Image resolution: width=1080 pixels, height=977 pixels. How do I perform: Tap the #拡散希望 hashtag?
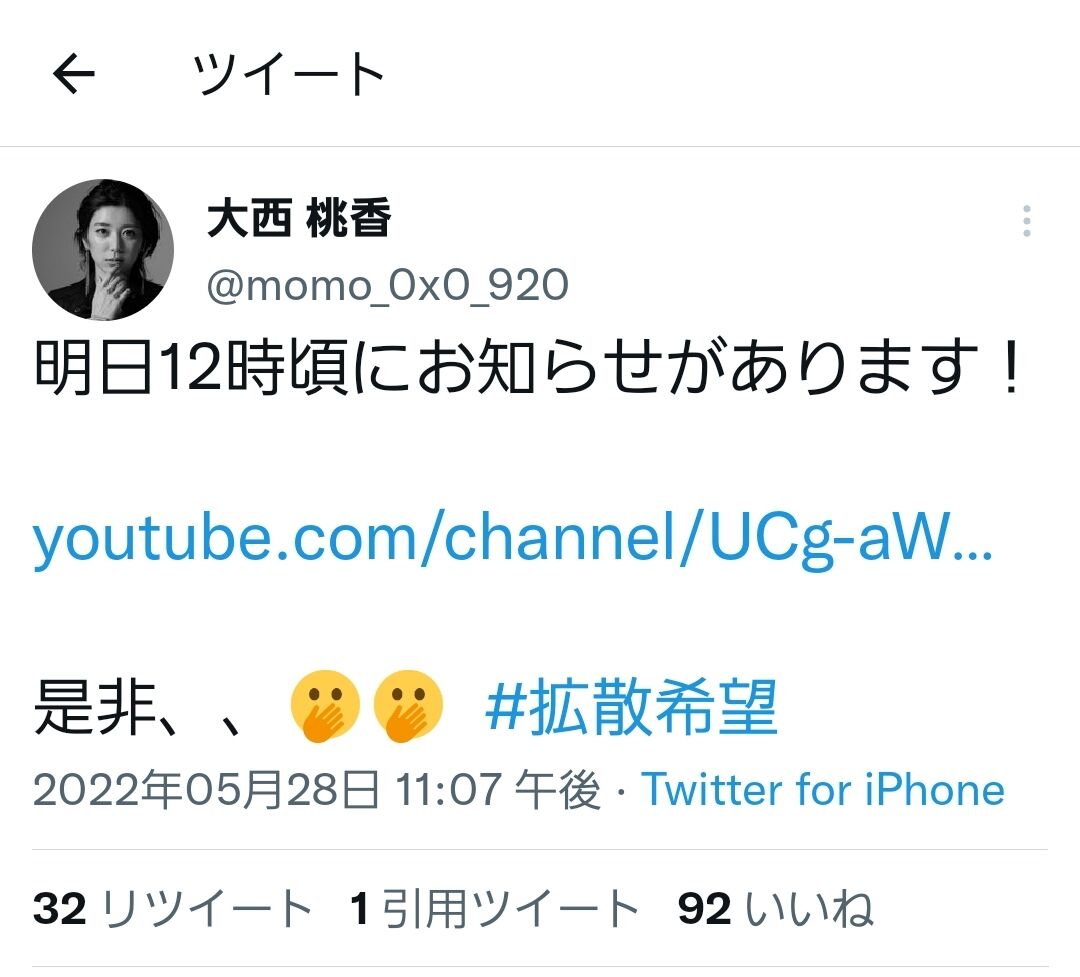point(632,707)
